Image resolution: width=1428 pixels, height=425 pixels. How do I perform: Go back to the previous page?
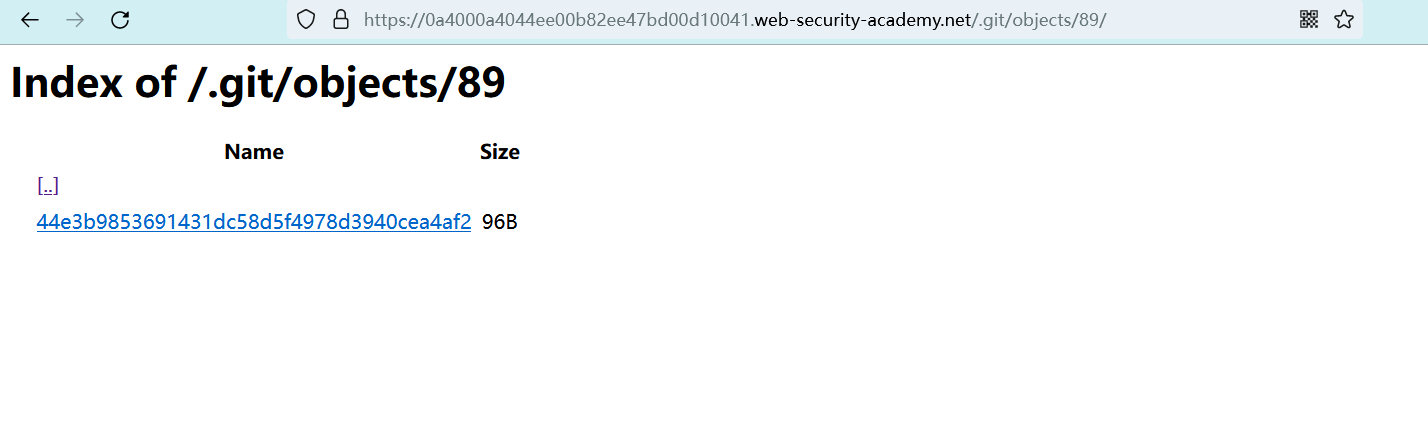tap(30, 20)
